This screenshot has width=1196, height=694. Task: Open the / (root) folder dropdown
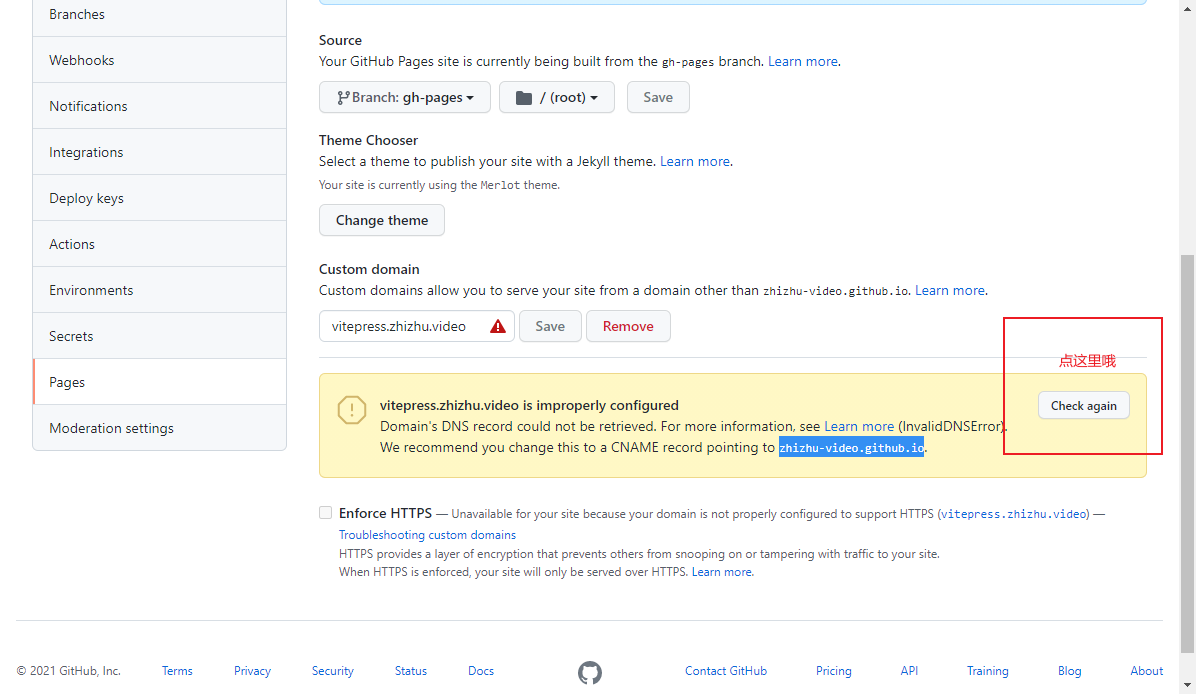pyautogui.click(x=557, y=98)
